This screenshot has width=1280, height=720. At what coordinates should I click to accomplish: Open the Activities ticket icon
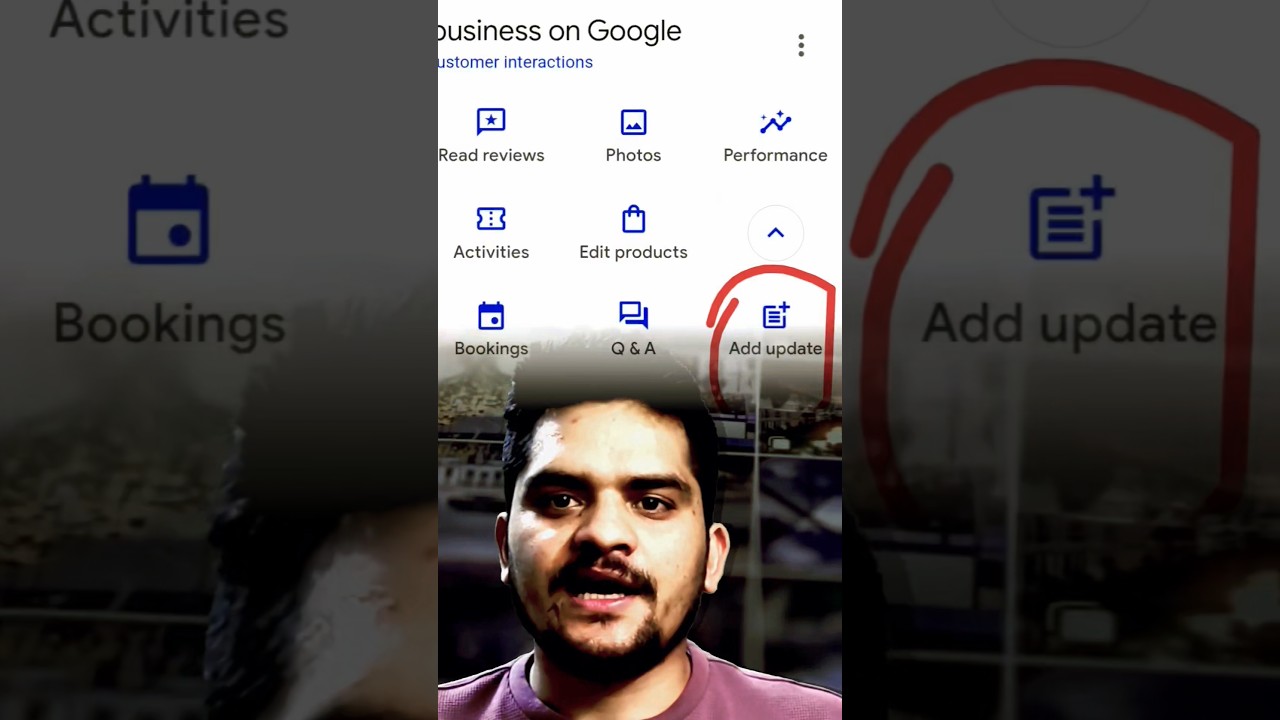tap(491, 219)
